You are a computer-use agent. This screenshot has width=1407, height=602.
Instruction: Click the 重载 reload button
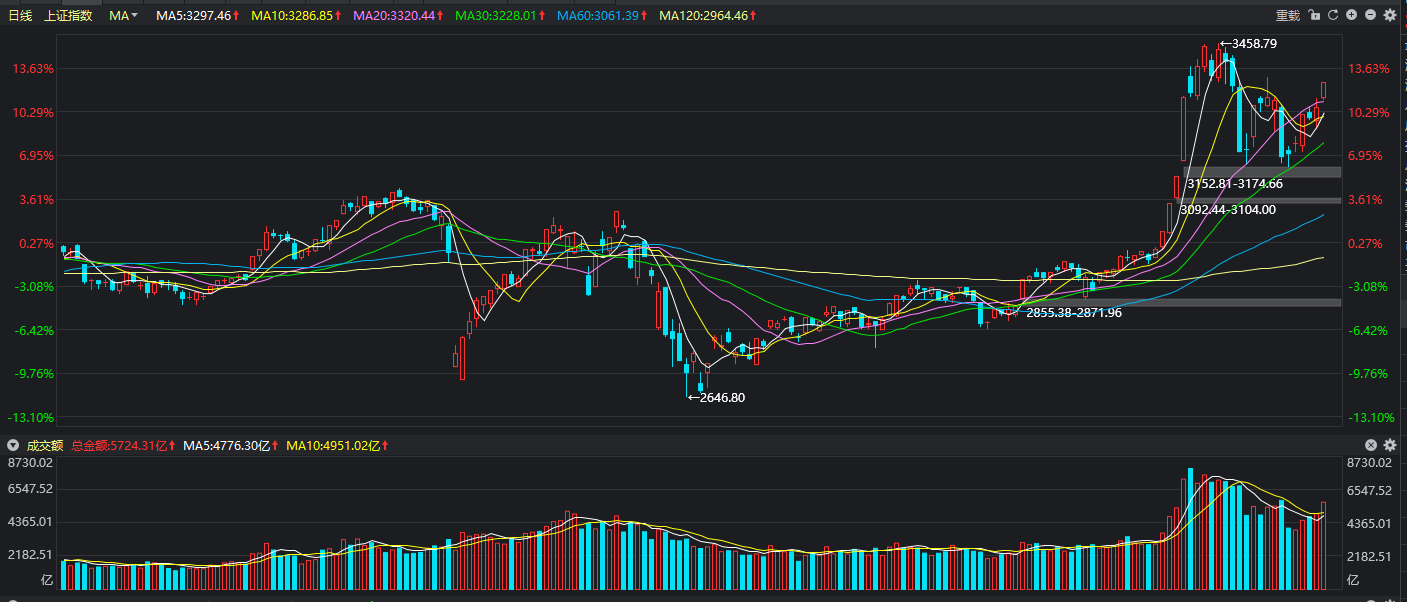(x=1288, y=16)
